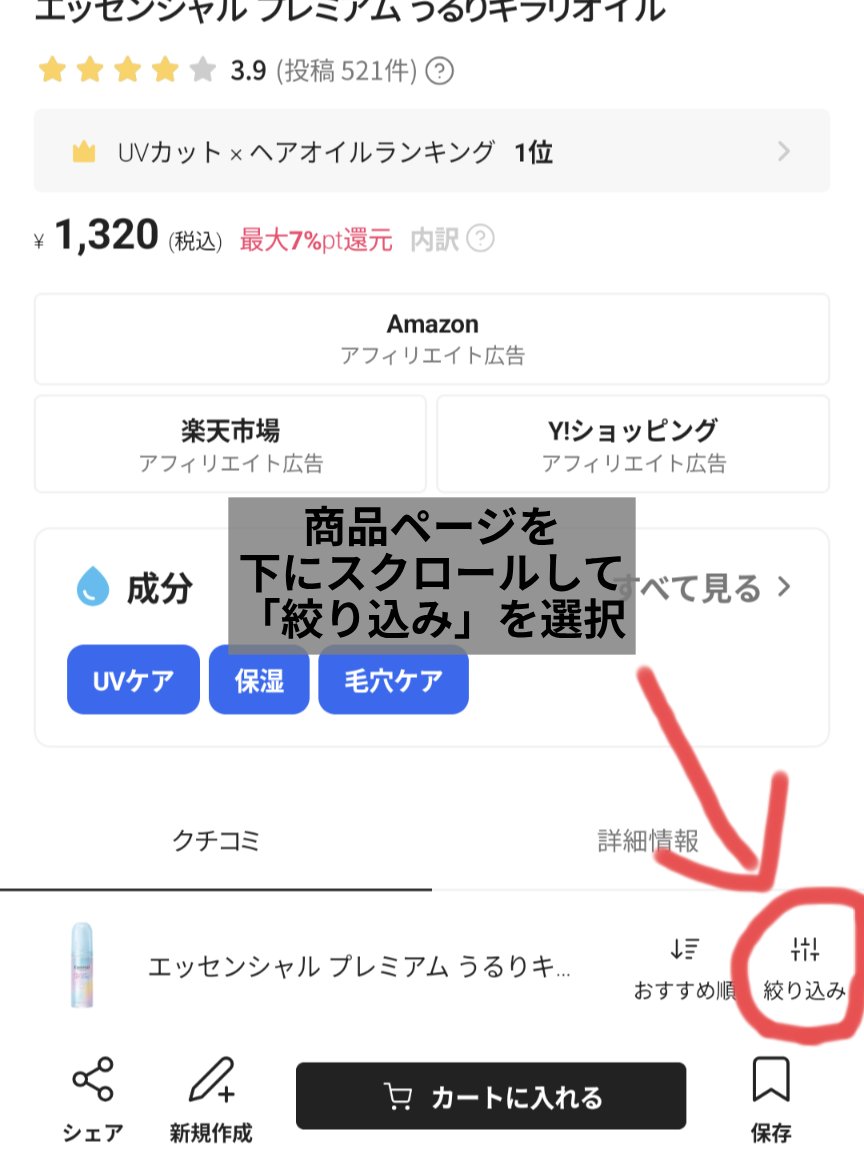This screenshot has height=1152, width=864.
Task: Switch to 詳細情報 tab
Action: tap(648, 841)
